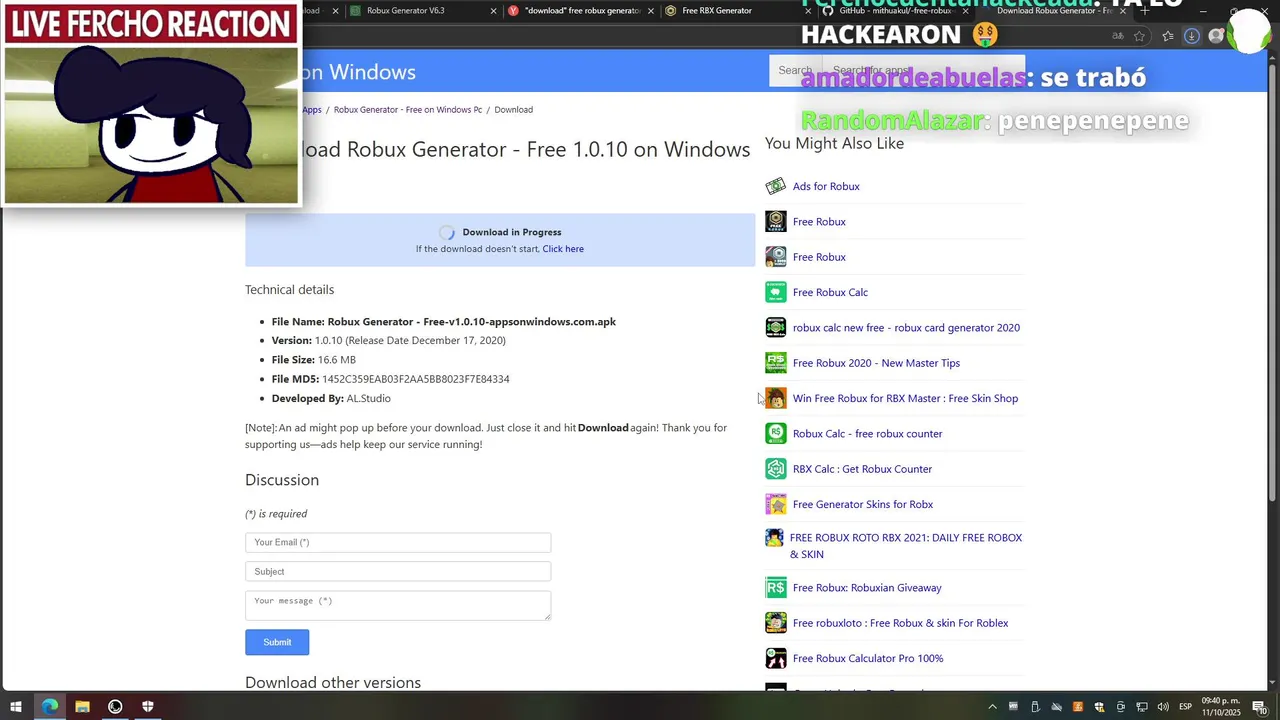Open Free Robux: Robuxian Giveaway link
Screen dimensions: 1280x720
tap(867, 588)
